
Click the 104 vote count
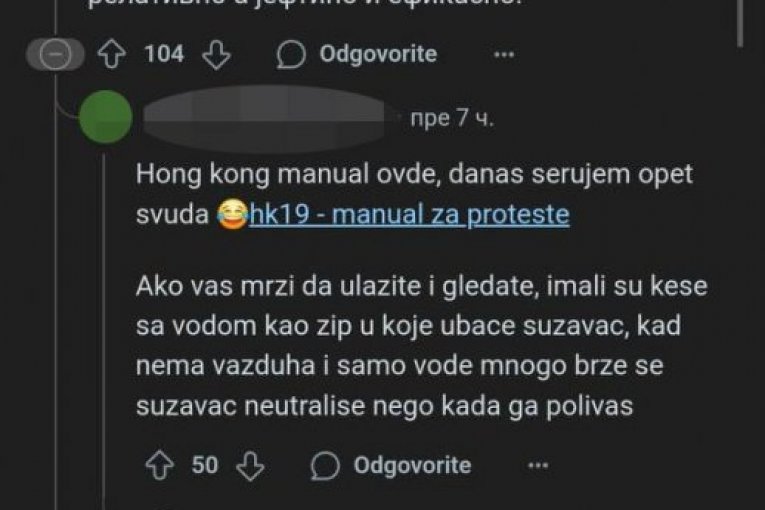(x=164, y=54)
